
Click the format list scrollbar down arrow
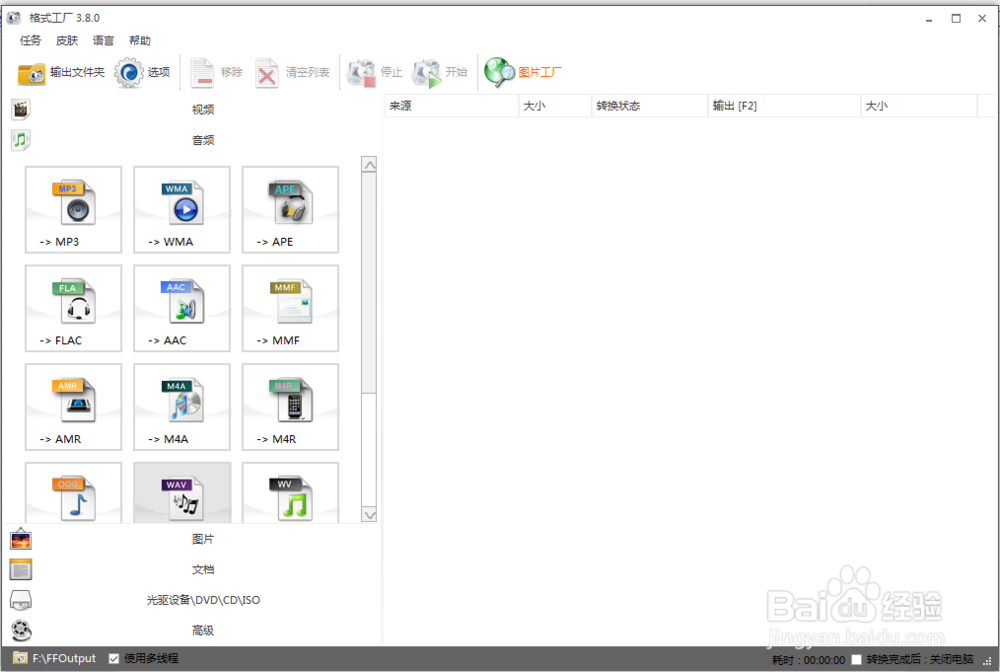tap(370, 515)
